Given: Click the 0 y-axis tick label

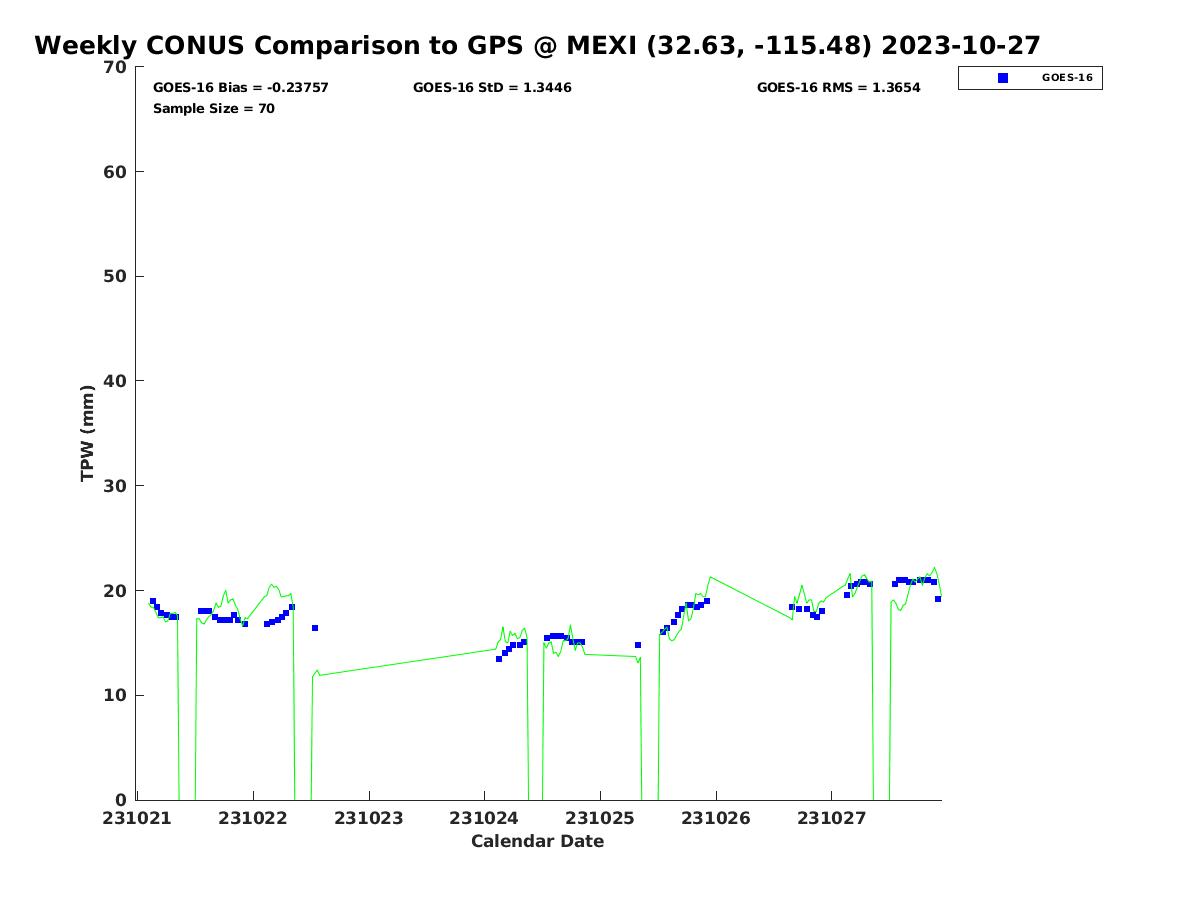Looking at the screenshot, I should 121,800.
